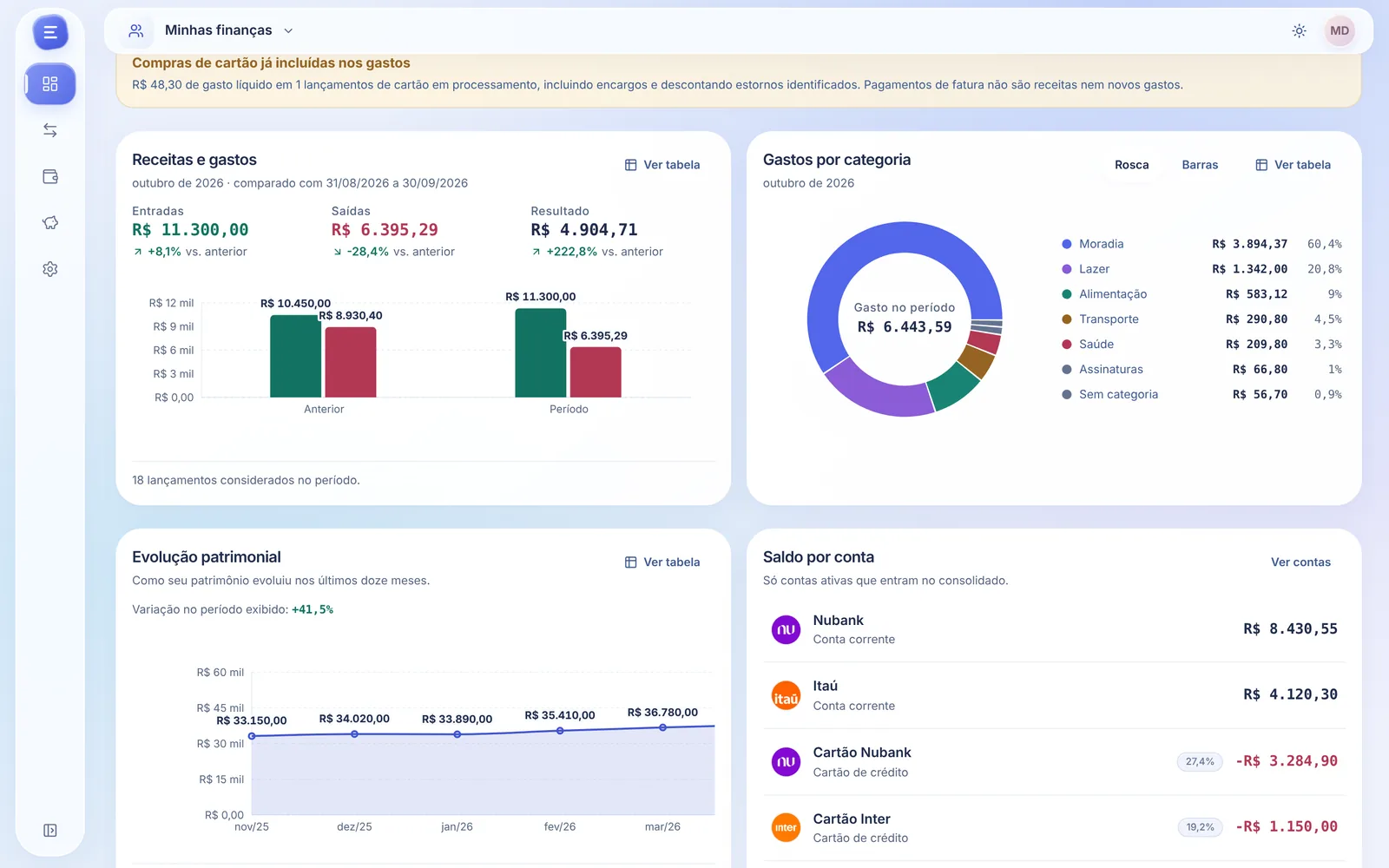Open the MD user avatar menu

pyautogui.click(x=1340, y=30)
